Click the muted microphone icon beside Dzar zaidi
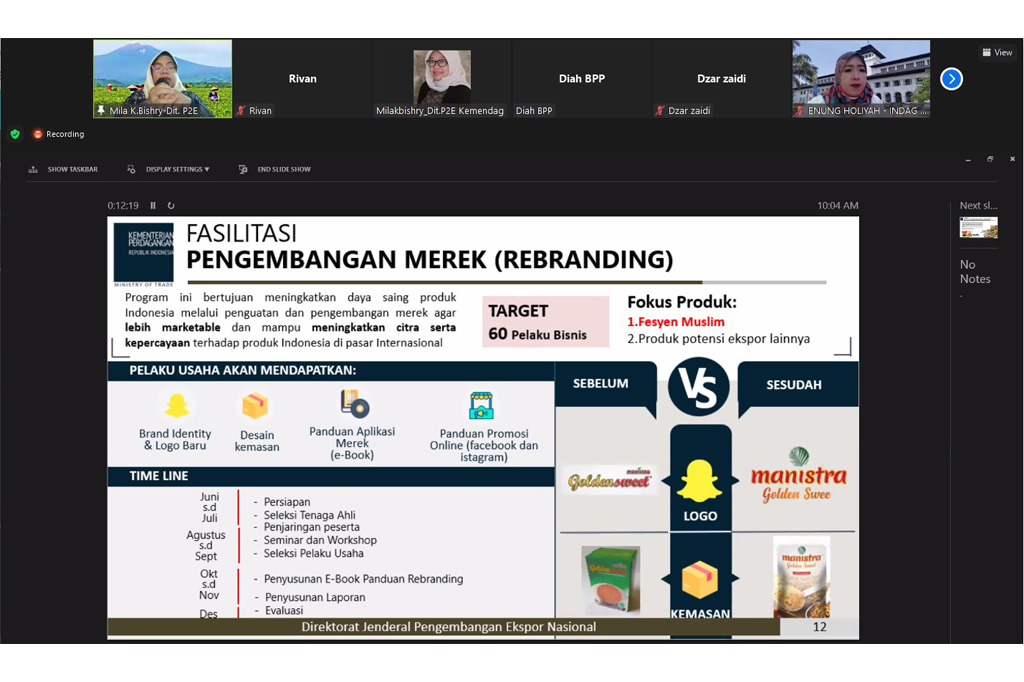 click(x=660, y=110)
